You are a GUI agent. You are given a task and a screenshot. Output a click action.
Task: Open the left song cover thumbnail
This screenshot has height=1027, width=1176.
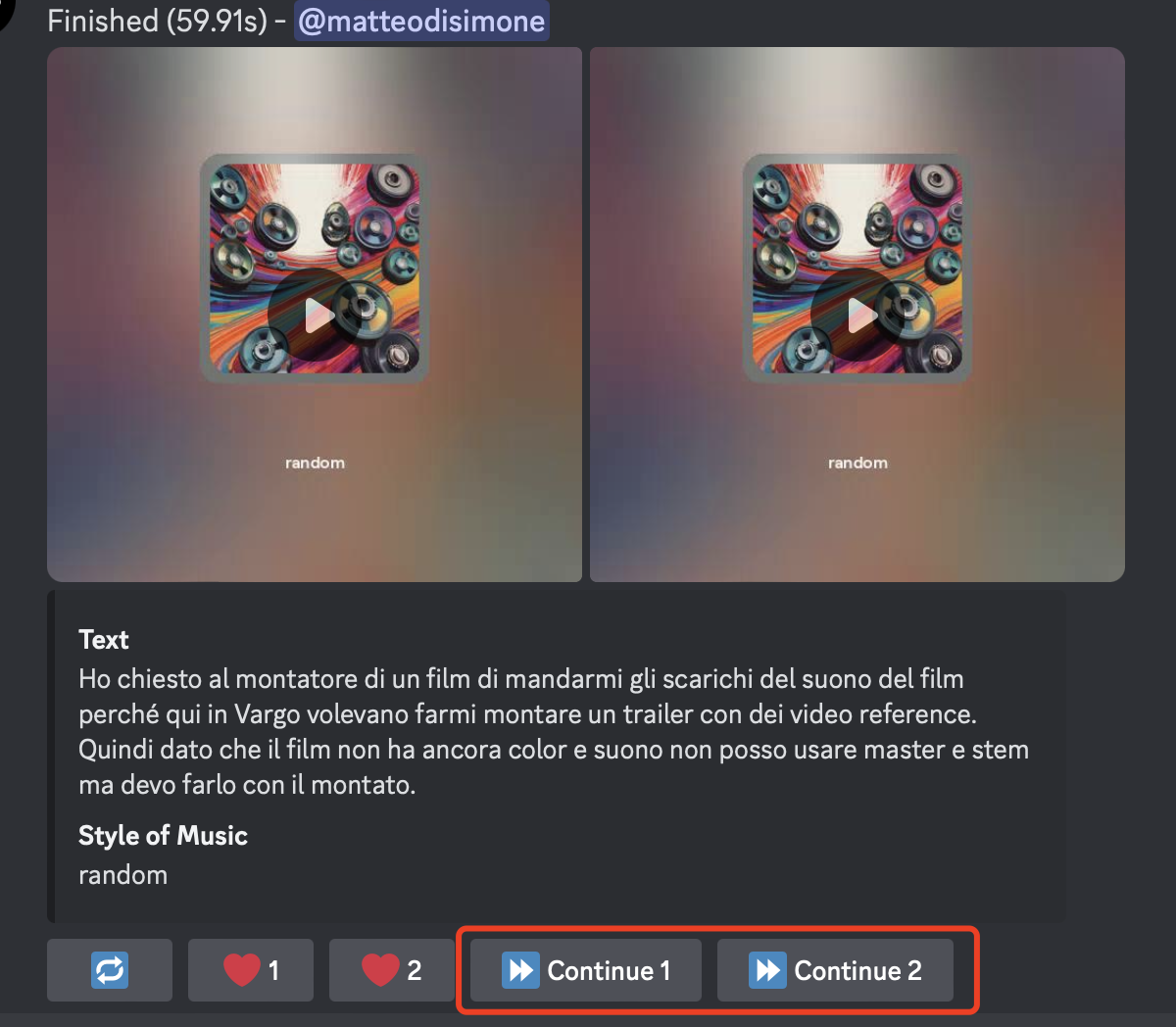(315, 269)
